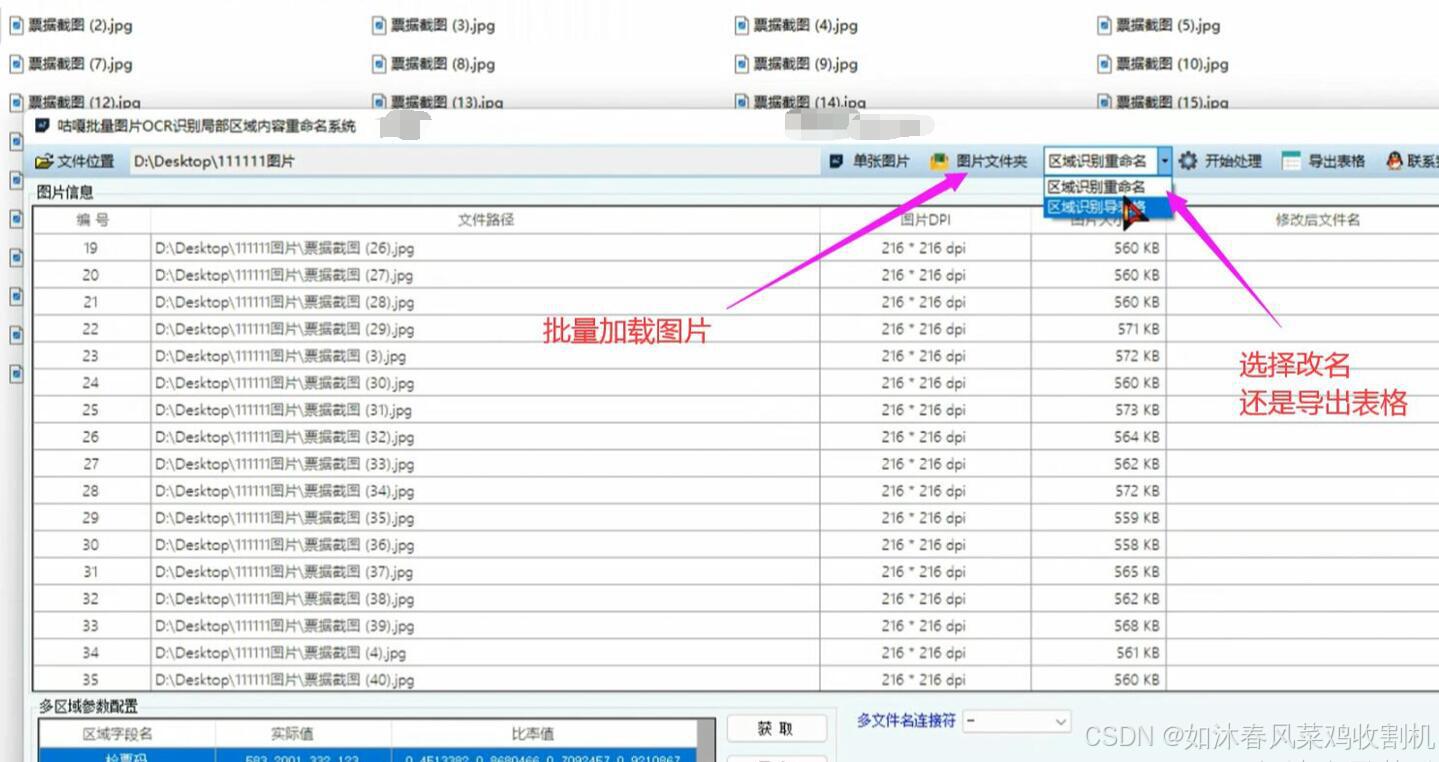This screenshot has width=1439, height=762.
Task: Select row with 票据截图 (27).jpg path
Action: tap(736, 275)
